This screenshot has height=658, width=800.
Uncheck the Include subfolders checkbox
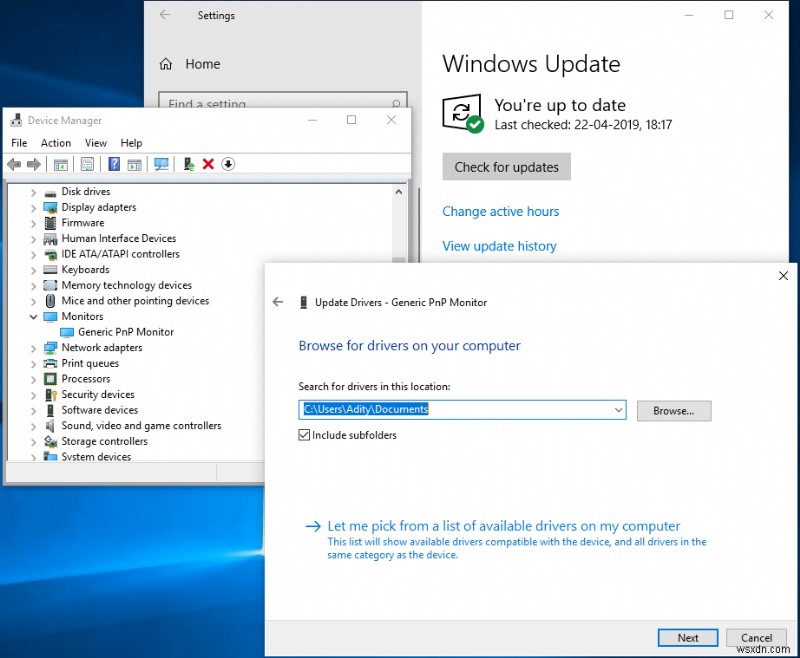[x=305, y=435]
